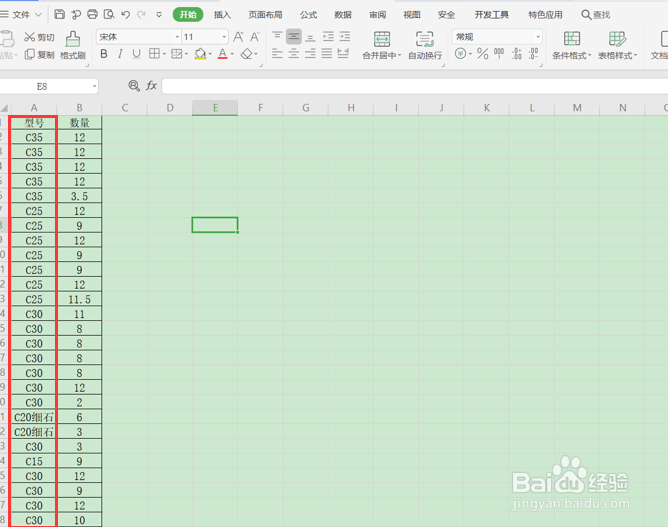This screenshot has width=668, height=527.
Task: Click Auto Wrap (自动换行)
Action: point(425,45)
